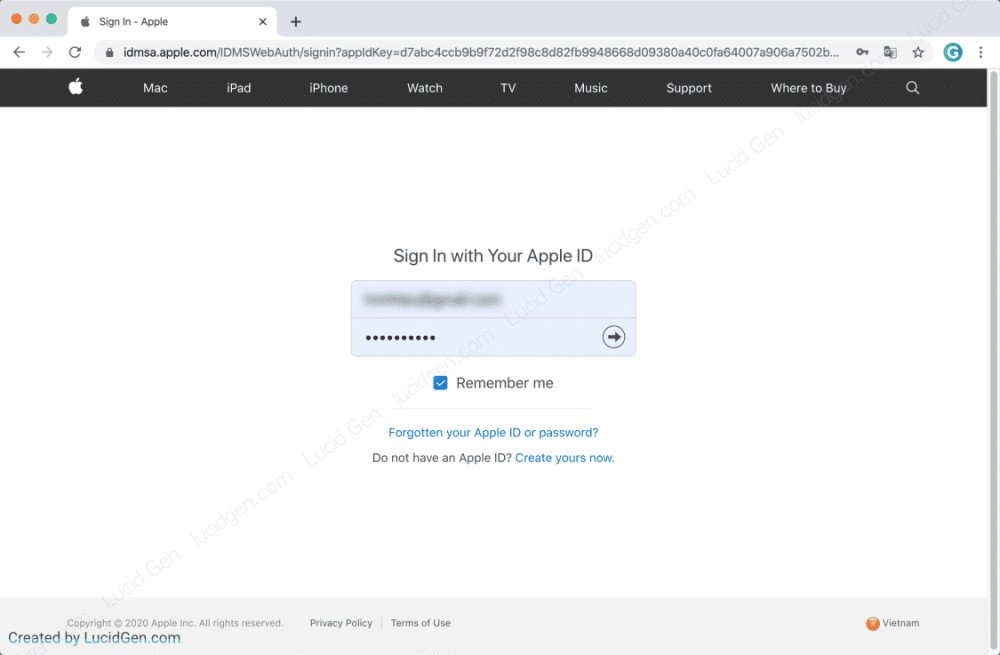The image size is (1000, 655).
Task: Open the iPad menu item
Action: 239,88
